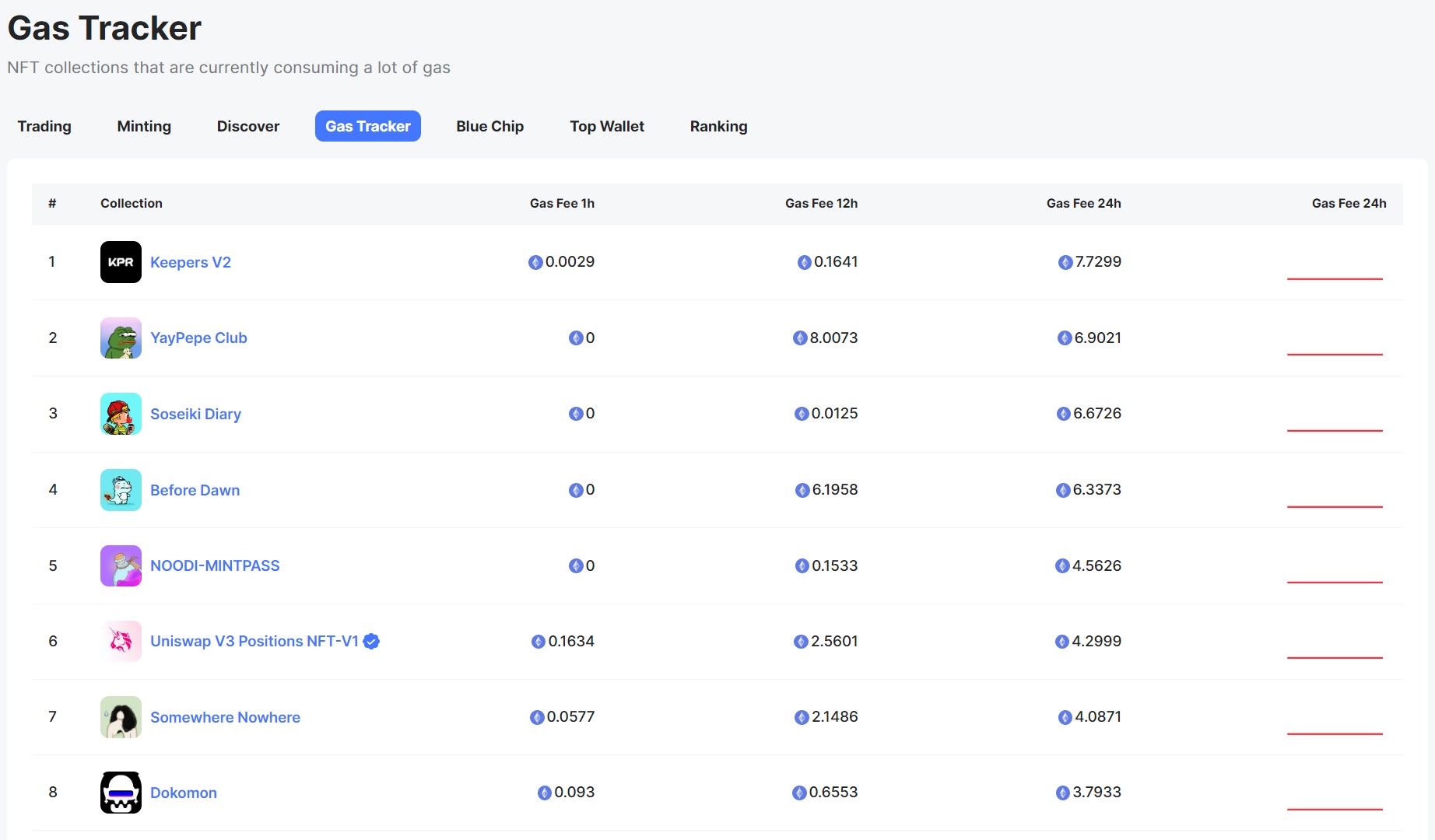Click the Dokomon skull logo icon

121,793
